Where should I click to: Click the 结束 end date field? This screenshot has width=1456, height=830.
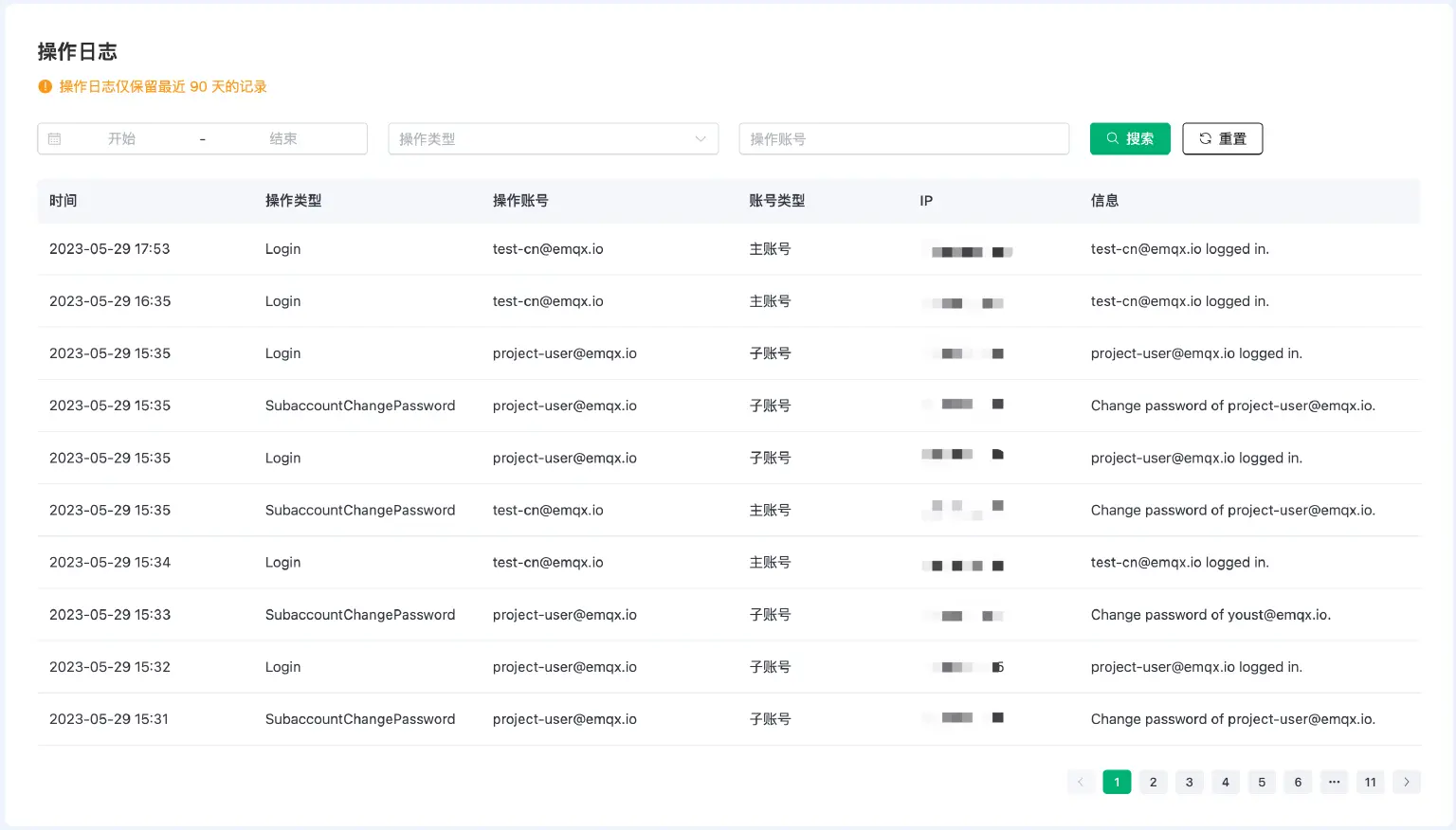[x=284, y=138]
